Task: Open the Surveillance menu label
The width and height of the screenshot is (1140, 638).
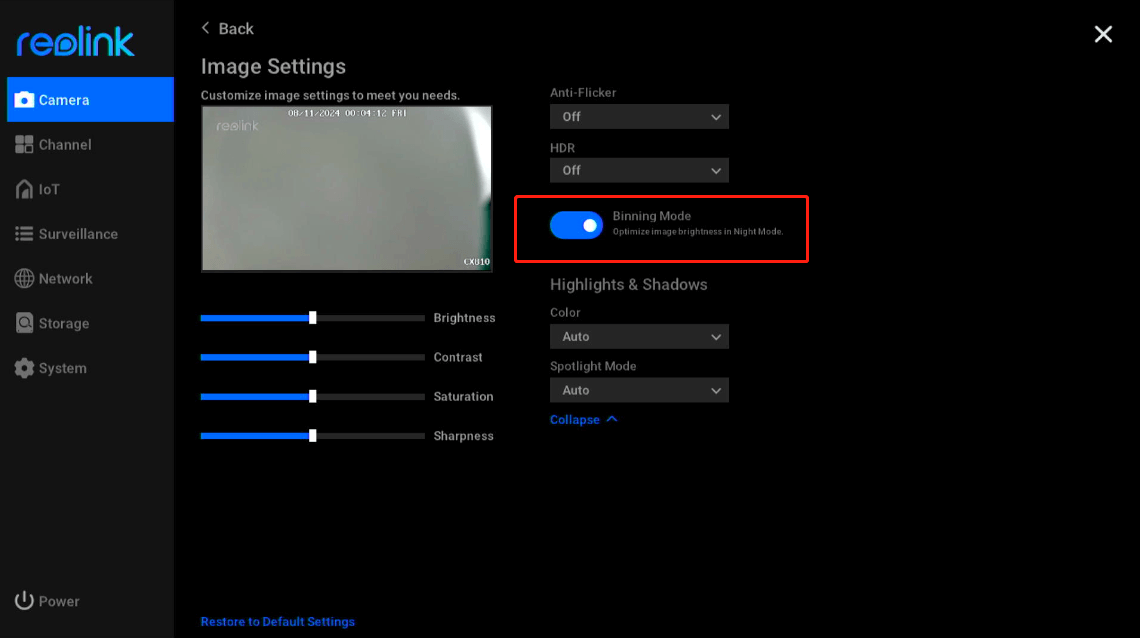Action: [78, 234]
